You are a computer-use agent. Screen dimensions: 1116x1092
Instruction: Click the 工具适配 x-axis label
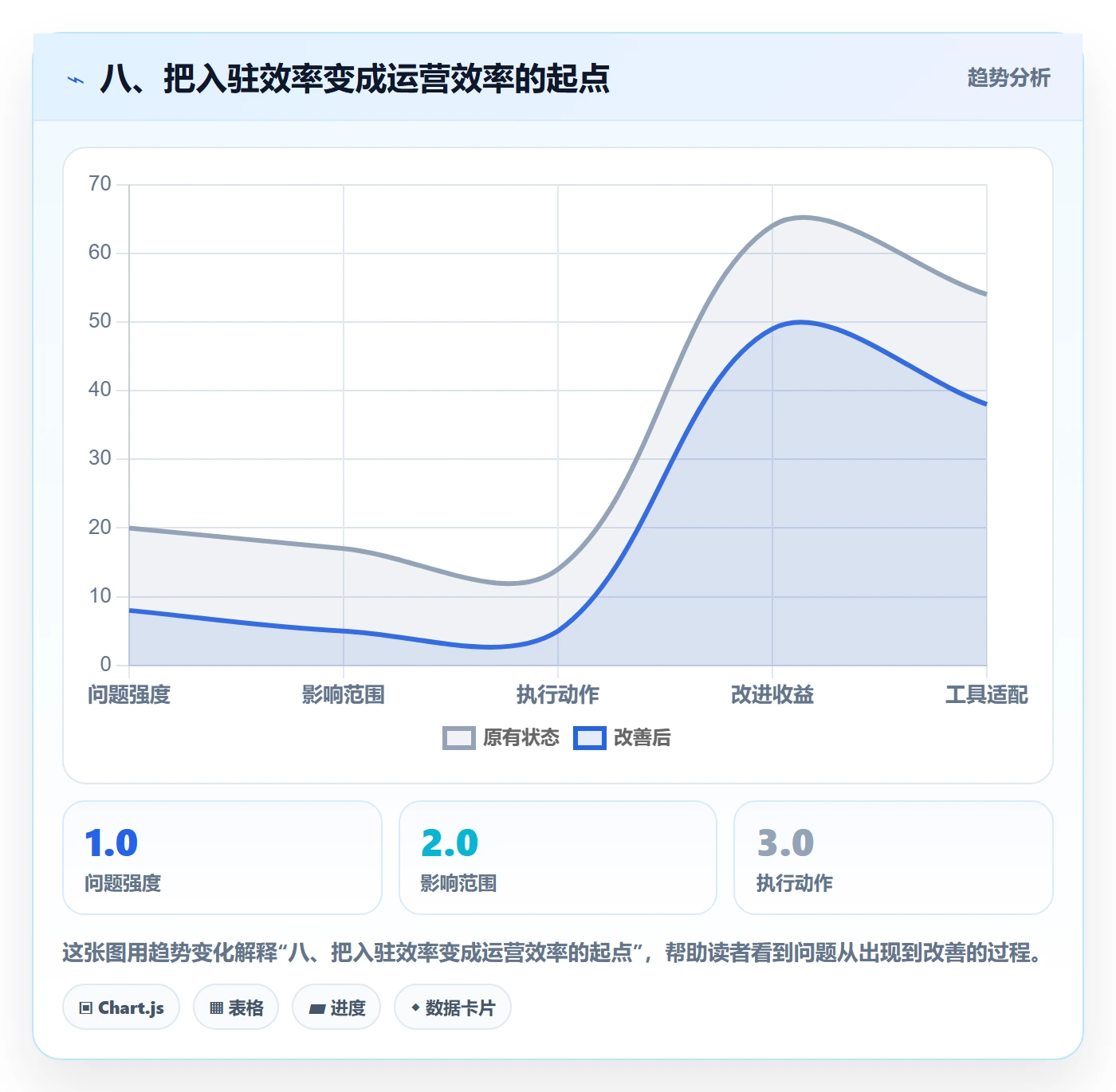(x=987, y=695)
